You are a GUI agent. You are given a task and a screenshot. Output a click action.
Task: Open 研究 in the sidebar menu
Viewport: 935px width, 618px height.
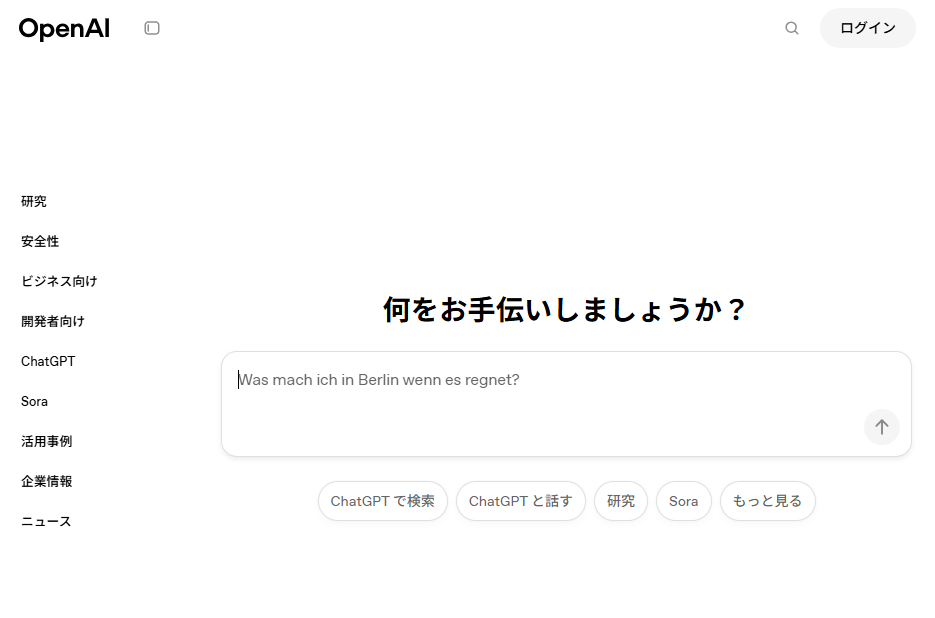[34, 201]
